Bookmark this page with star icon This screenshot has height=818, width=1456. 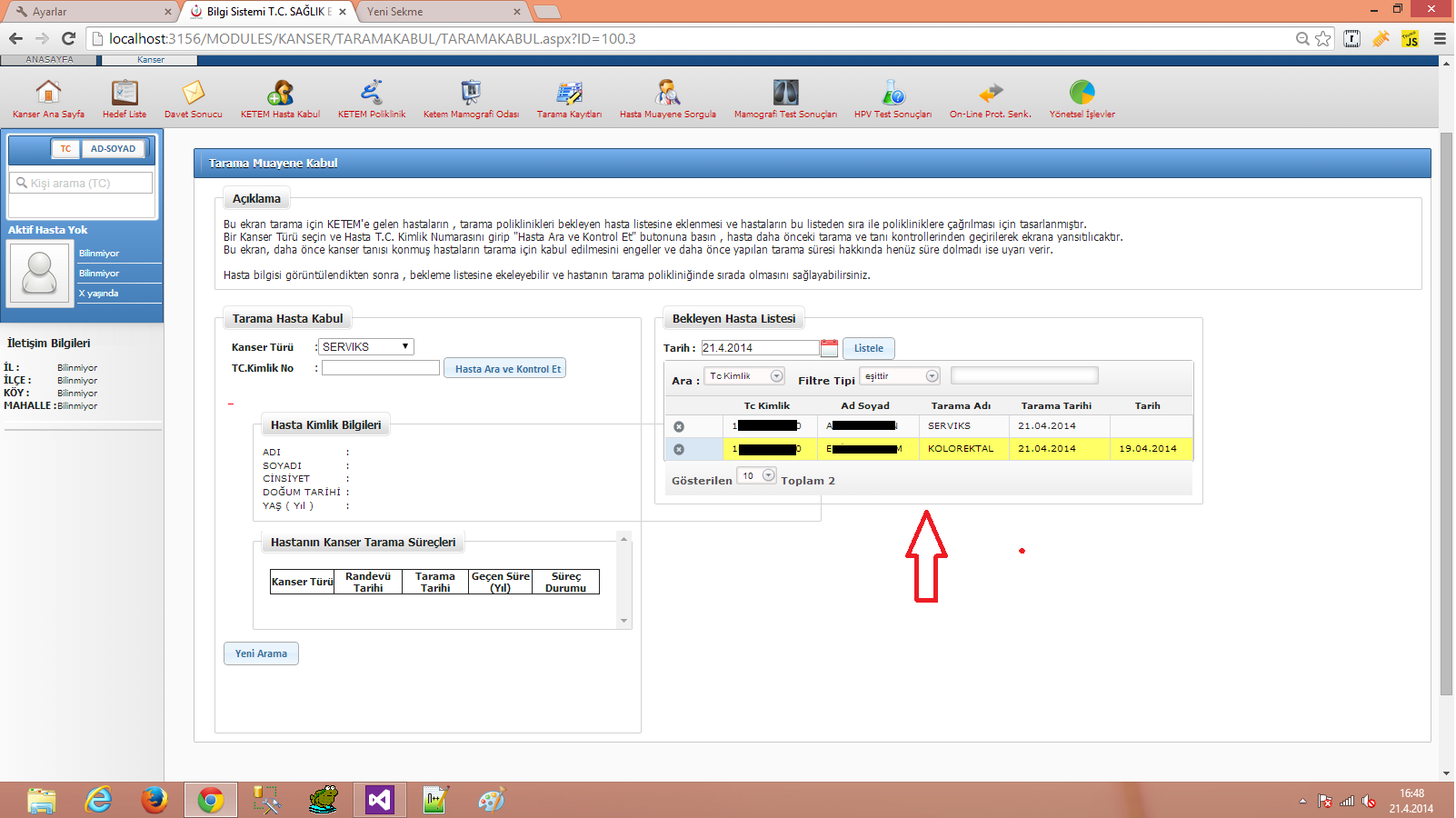1323,38
